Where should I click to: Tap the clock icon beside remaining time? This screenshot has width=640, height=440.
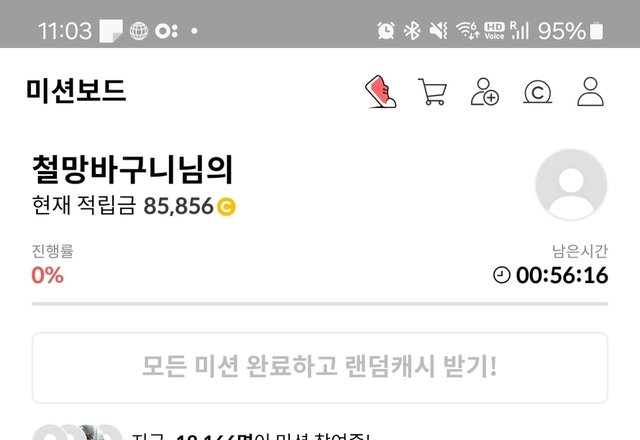[502, 275]
